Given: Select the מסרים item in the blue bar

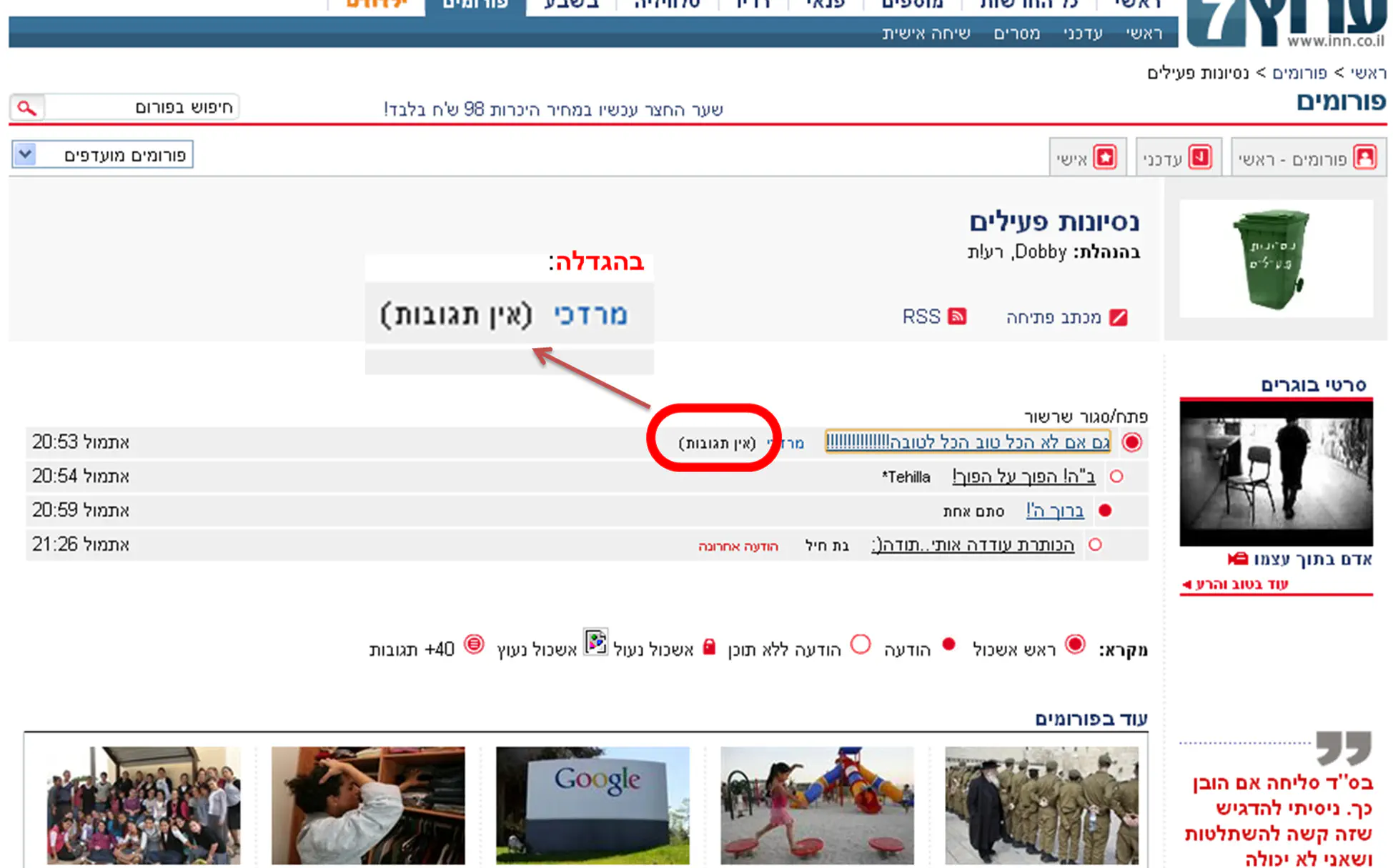Looking at the screenshot, I should pos(1016,34).
